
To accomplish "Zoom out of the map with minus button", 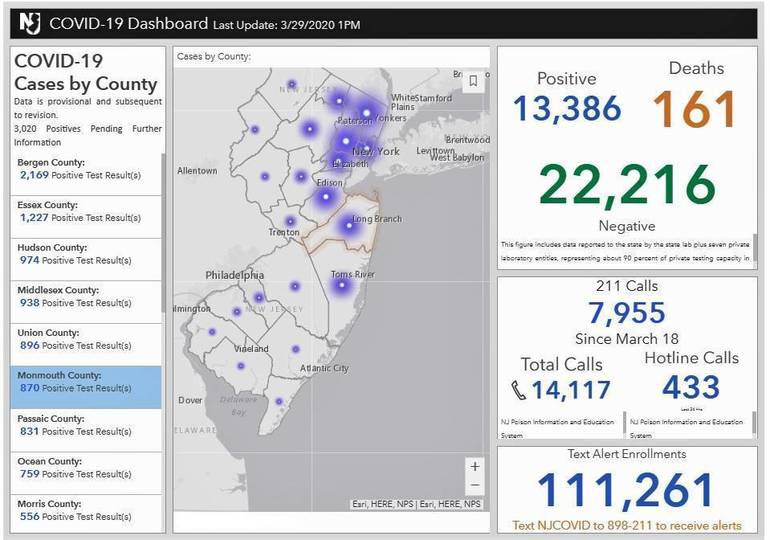I will click(x=475, y=484).
